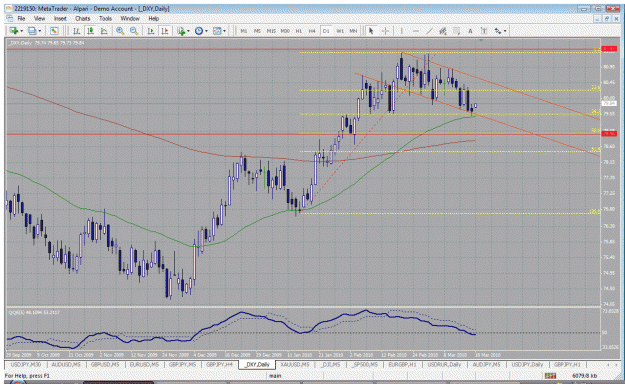This screenshot has width=625, height=384.
Task: Switch chart to Candlesticks mode
Action: 90,31
